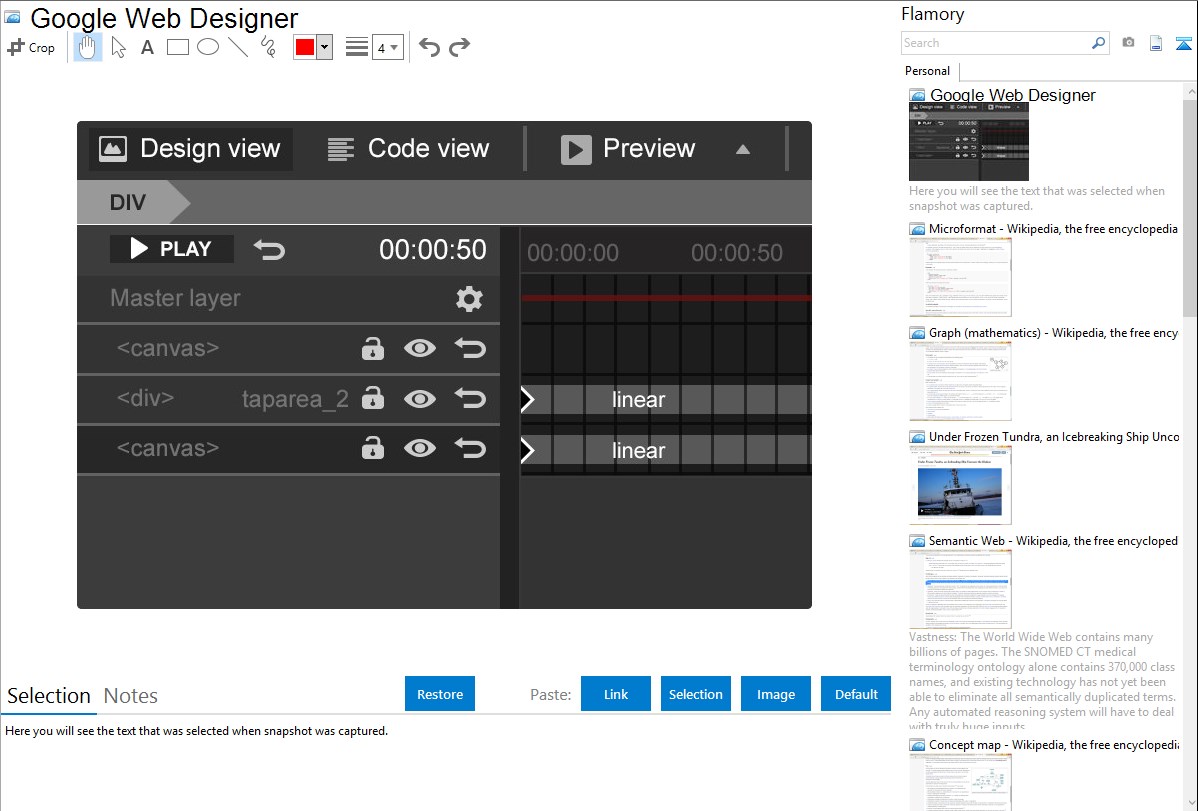This screenshot has height=811, width=1198.
Task: Redo the last annotation
Action: [x=459, y=47]
